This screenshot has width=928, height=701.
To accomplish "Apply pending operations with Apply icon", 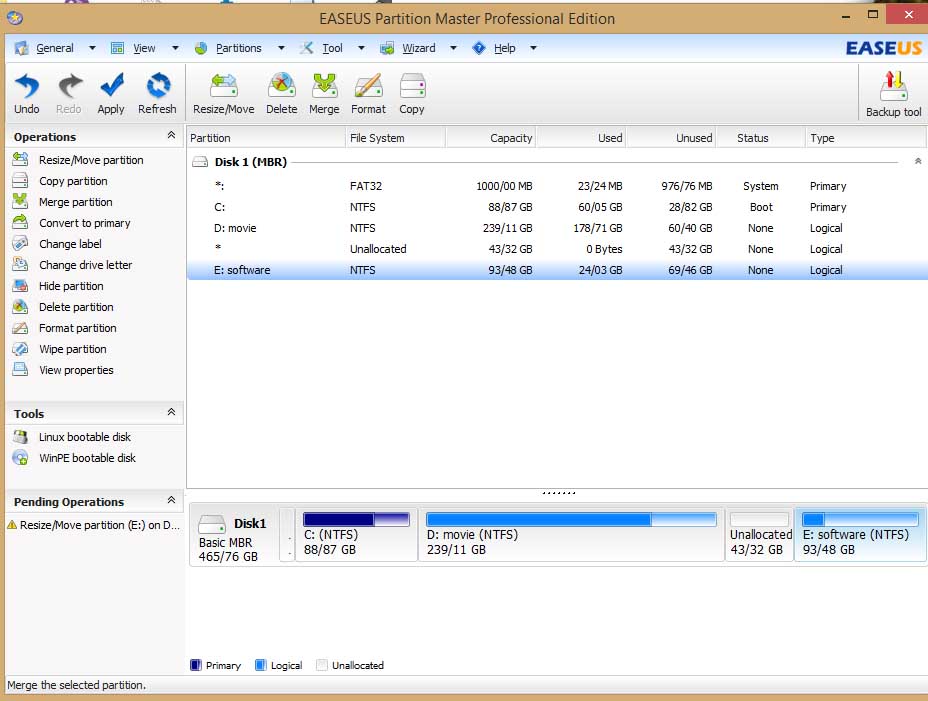I will pyautogui.click(x=111, y=93).
